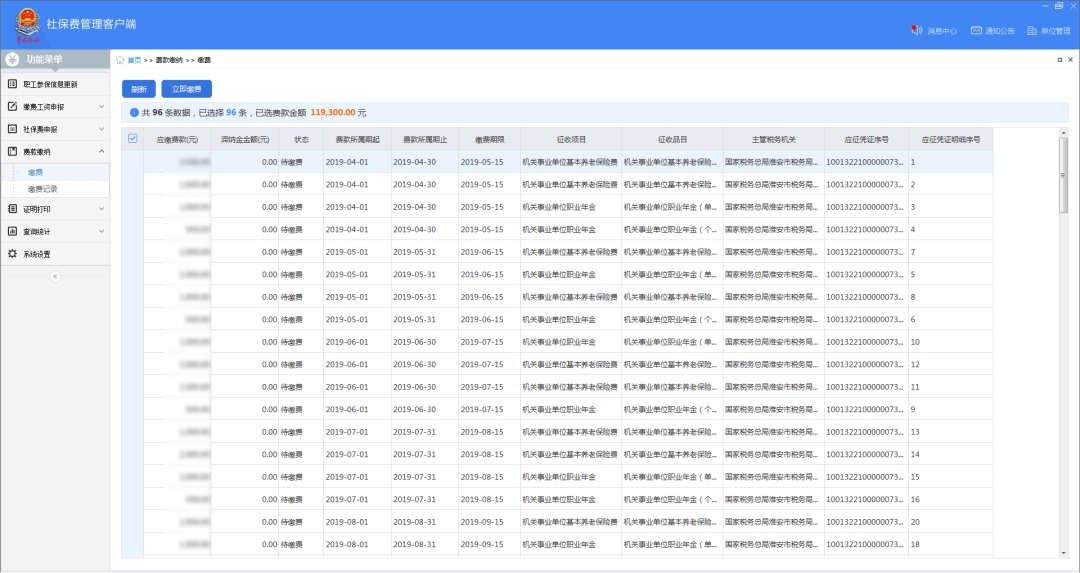Click the 职工参保信息更新 sidebar icon
Viewport: 1080px width, 573px height.
(13, 84)
